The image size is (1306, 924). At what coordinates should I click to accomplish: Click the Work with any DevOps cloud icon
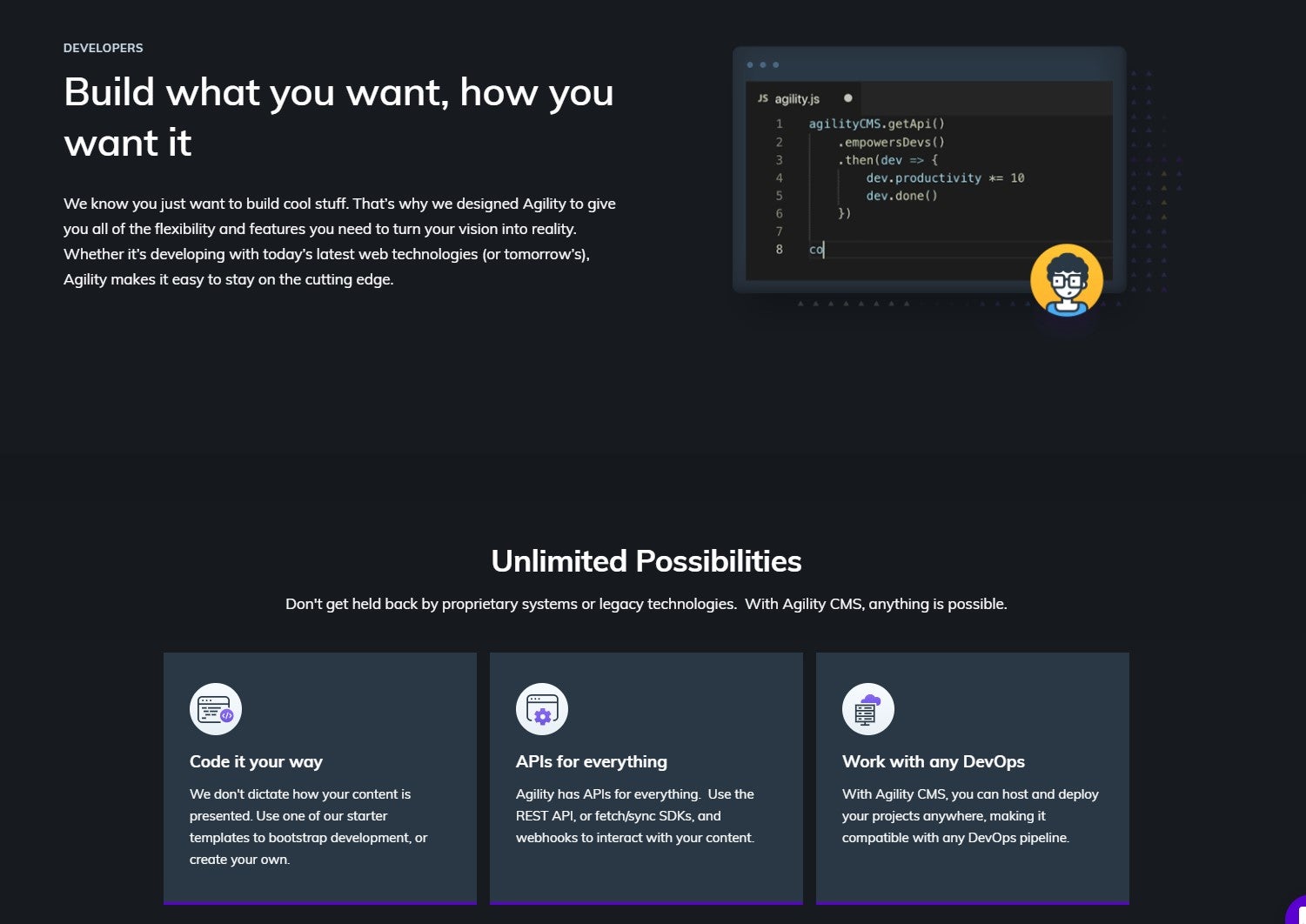868,709
